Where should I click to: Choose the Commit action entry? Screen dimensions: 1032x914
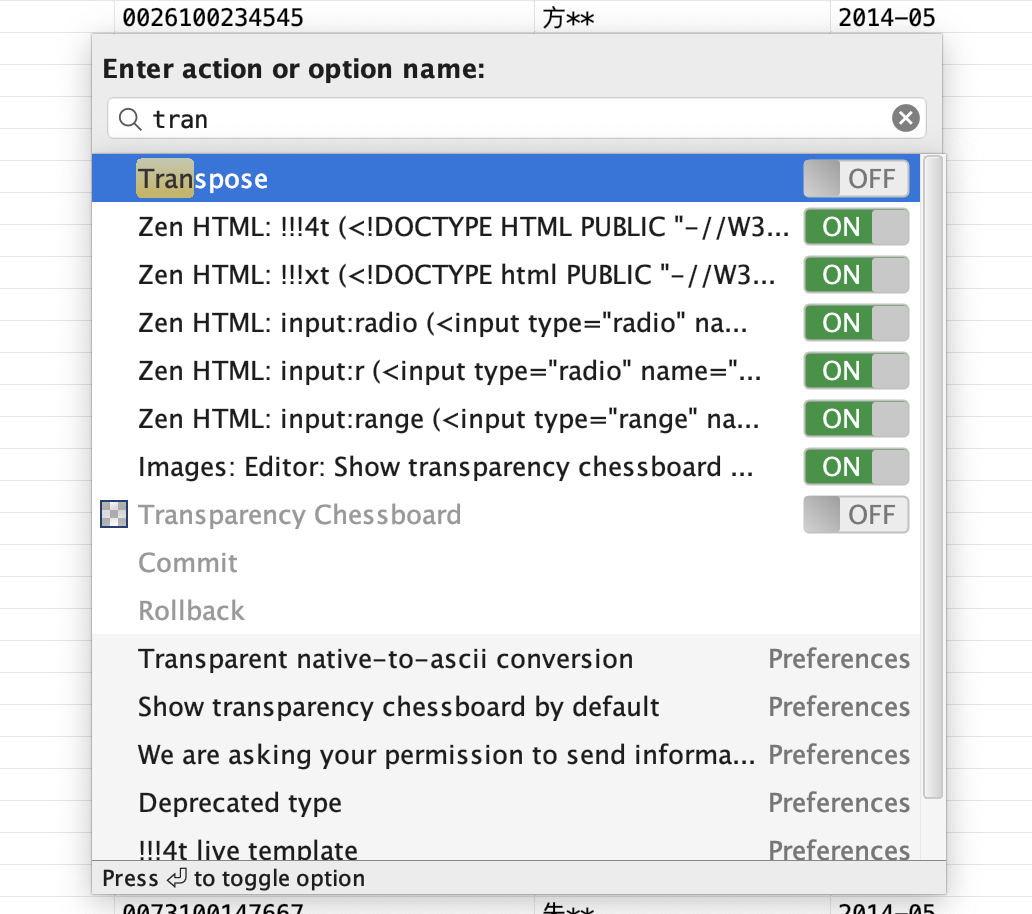coord(188,563)
